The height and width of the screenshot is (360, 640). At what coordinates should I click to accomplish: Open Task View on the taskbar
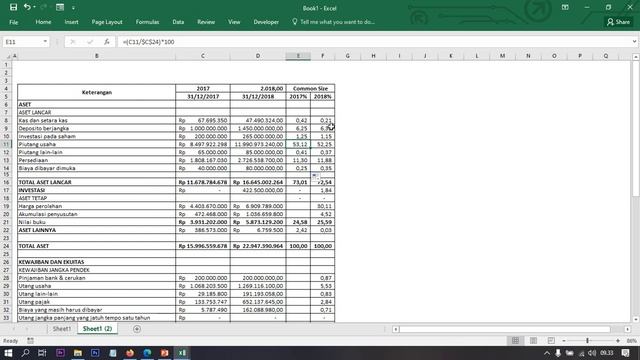pos(42,353)
